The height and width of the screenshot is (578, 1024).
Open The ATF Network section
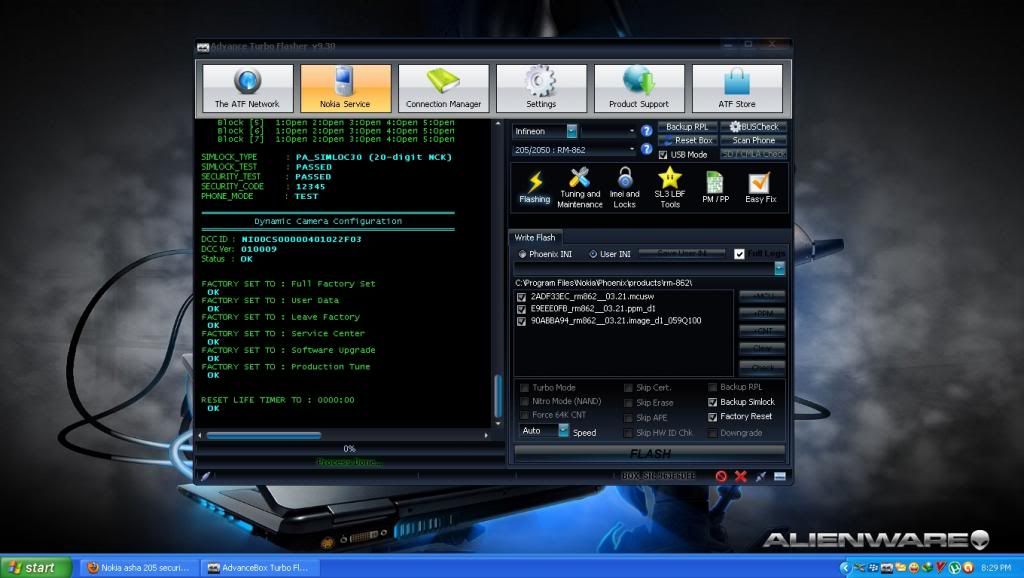[x=247, y=88]
